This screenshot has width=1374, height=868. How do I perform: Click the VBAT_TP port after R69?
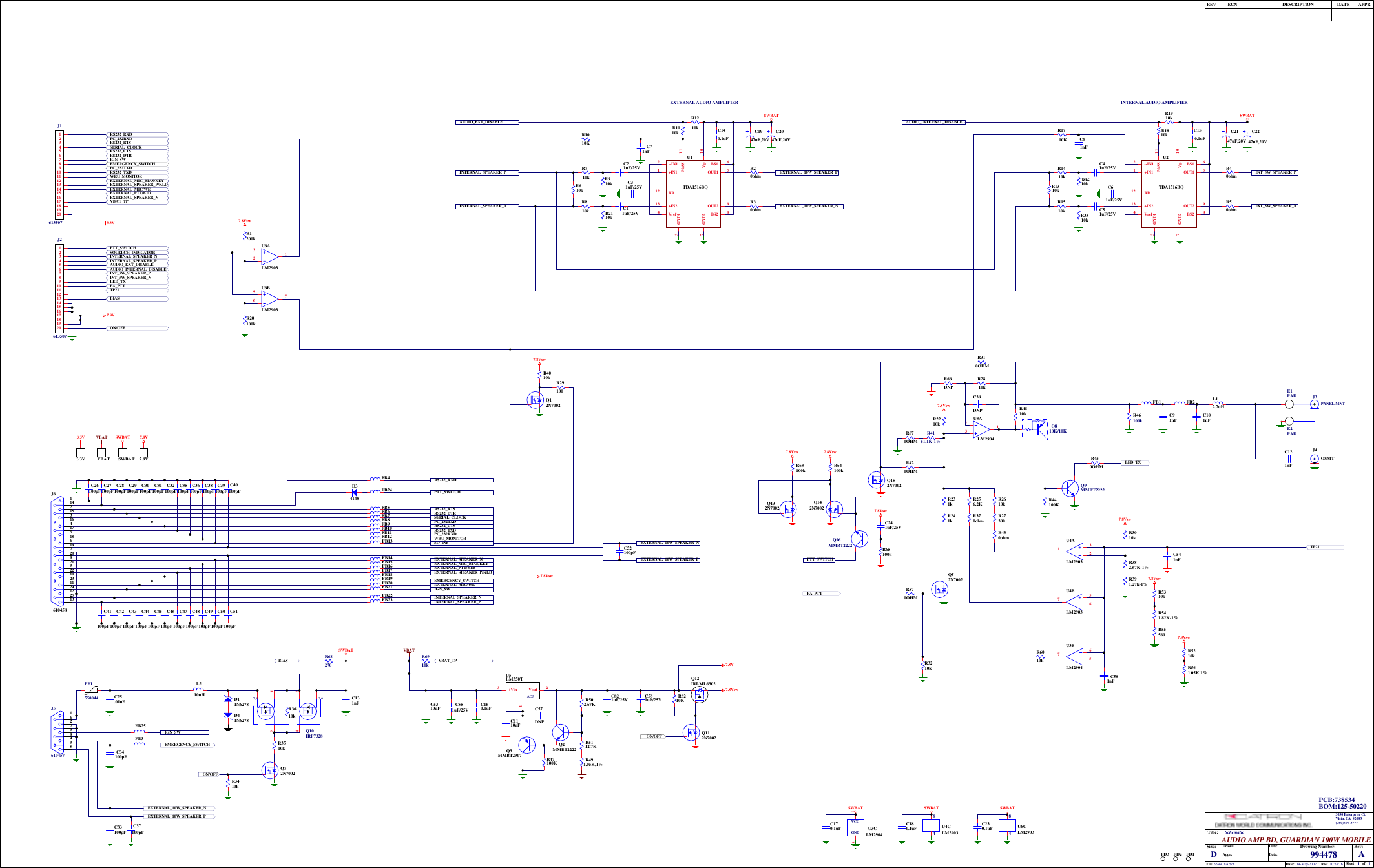(464, 661)
